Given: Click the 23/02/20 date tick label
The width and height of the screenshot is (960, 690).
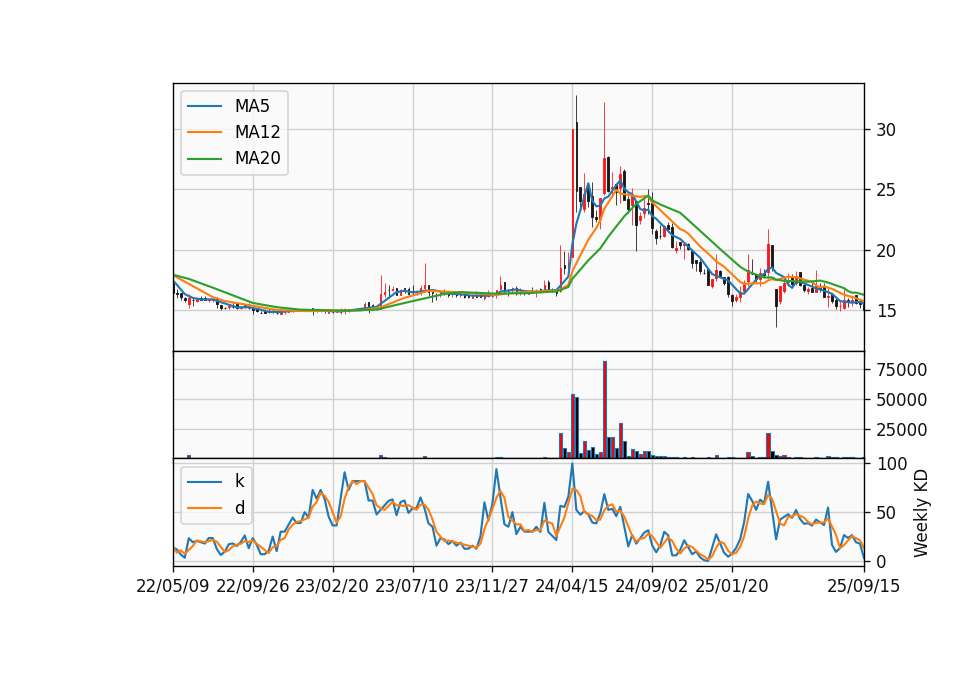Looking at the screenshot, I should (332, 586).
